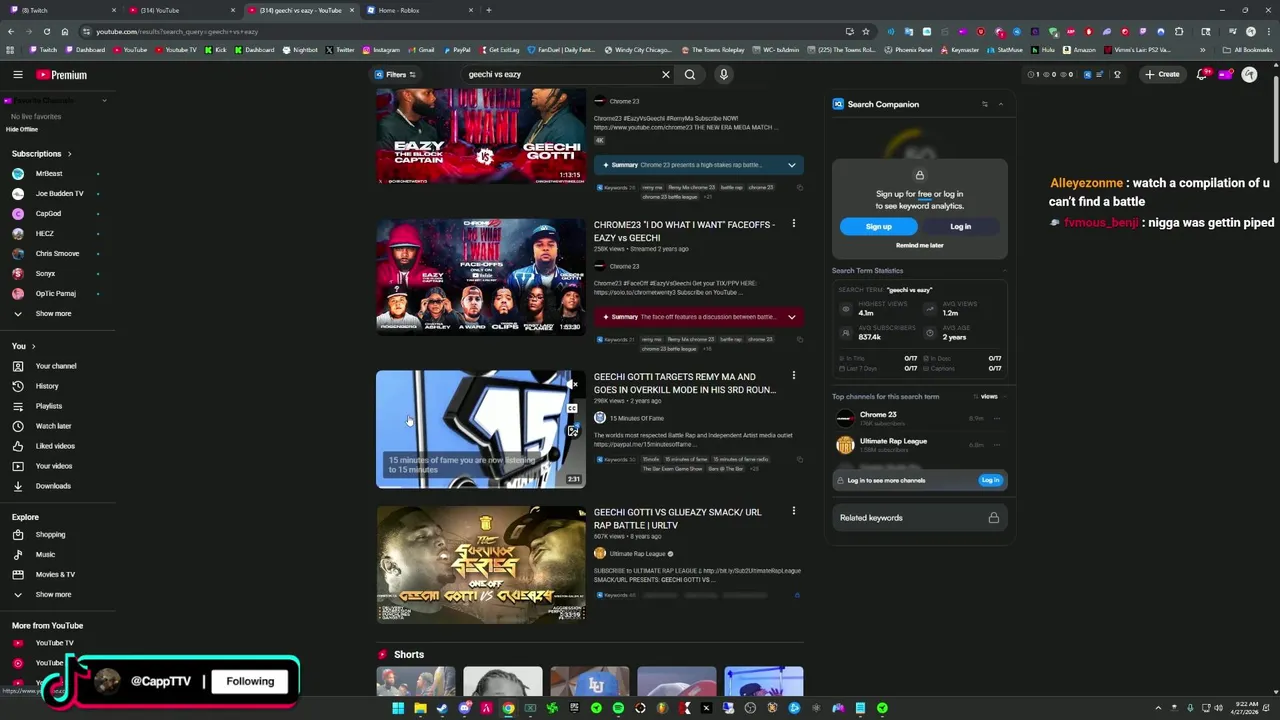Open options menu for Geechi Gotti Targets Remy Ma
1280x720 pixels.
(x=794, y=376)
